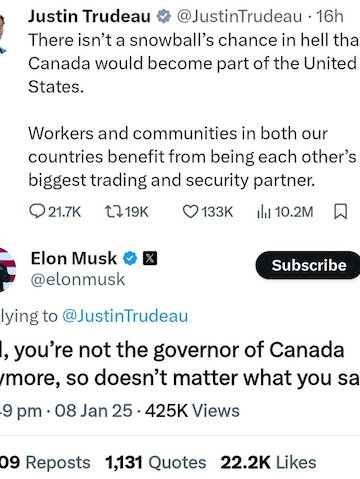Click the retweet icon showing 19K
The width and height of the screenshot is (360, 479).
[113, 211]
